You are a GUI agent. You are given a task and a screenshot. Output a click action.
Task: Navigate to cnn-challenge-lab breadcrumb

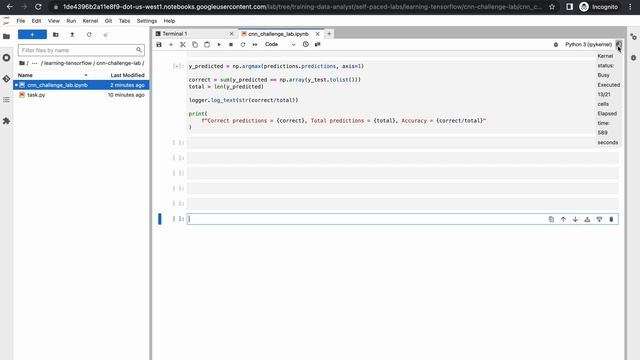118,63
